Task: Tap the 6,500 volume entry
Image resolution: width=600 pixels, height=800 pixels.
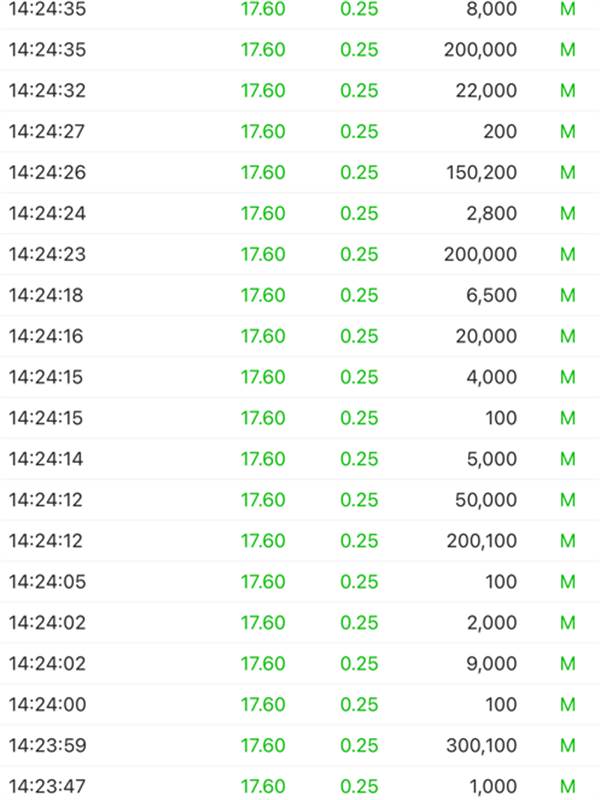Action: tap(491, 296)
